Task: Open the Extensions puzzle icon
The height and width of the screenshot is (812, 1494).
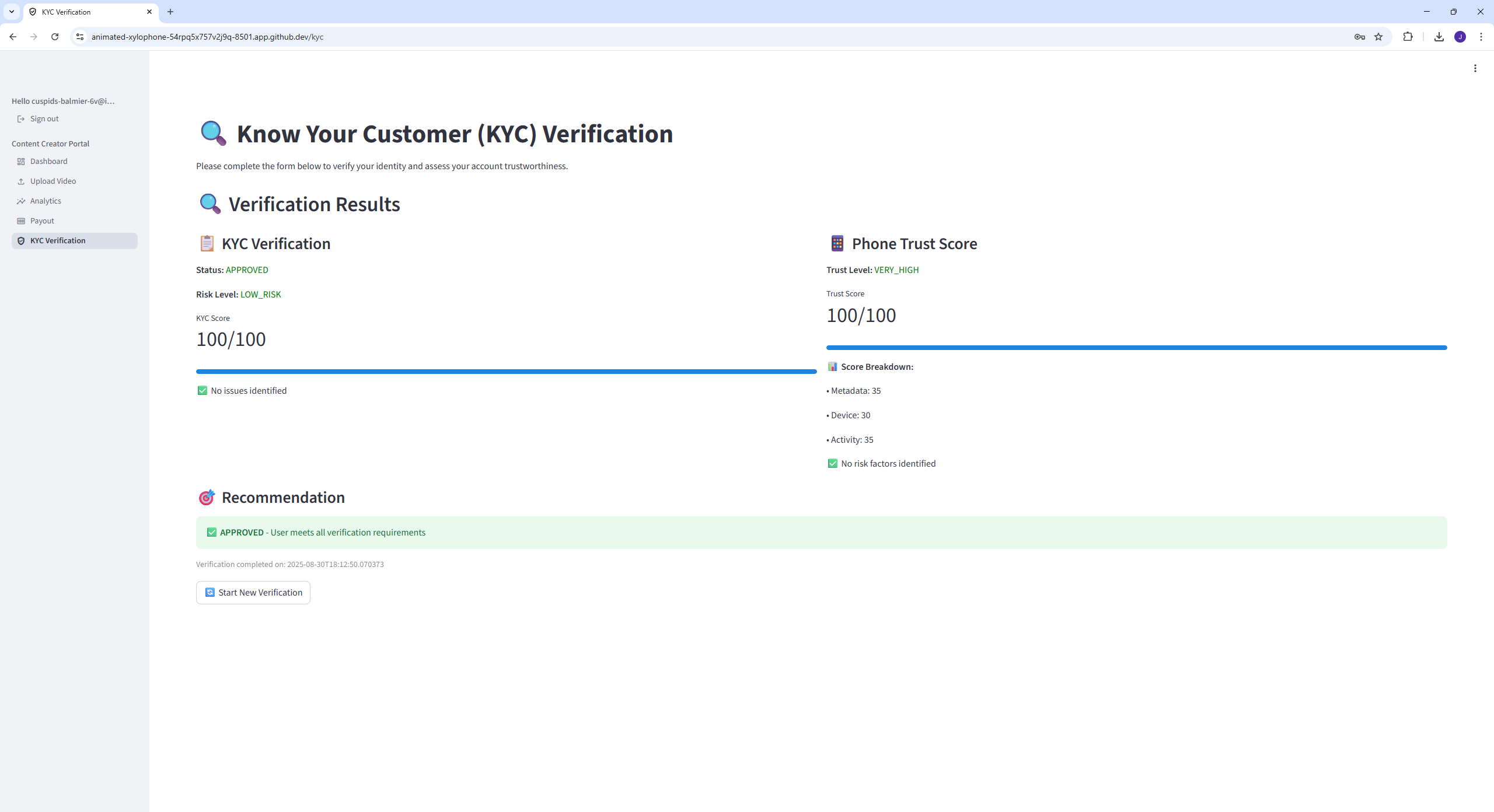Action: coord(1408,37)
